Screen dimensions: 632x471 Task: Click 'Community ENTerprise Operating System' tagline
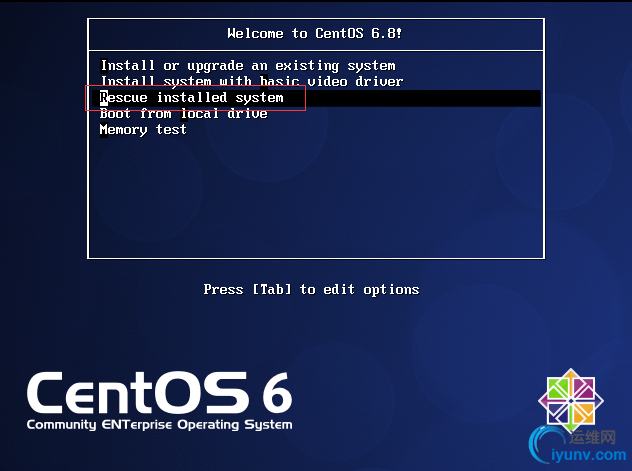coord(160,425)
